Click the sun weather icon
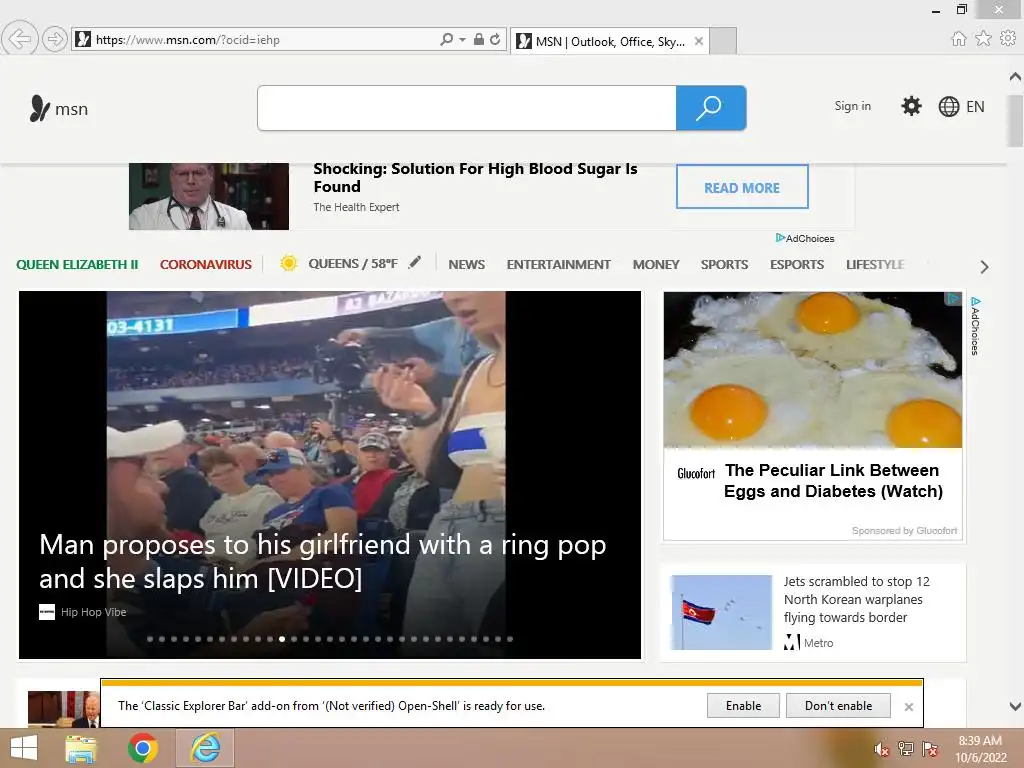Image resolution: width=1024 pixels, height=768 pixels. [289, 263]
